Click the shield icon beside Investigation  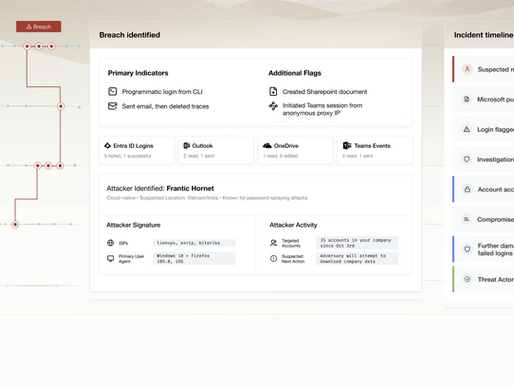(x=467, y=159)
